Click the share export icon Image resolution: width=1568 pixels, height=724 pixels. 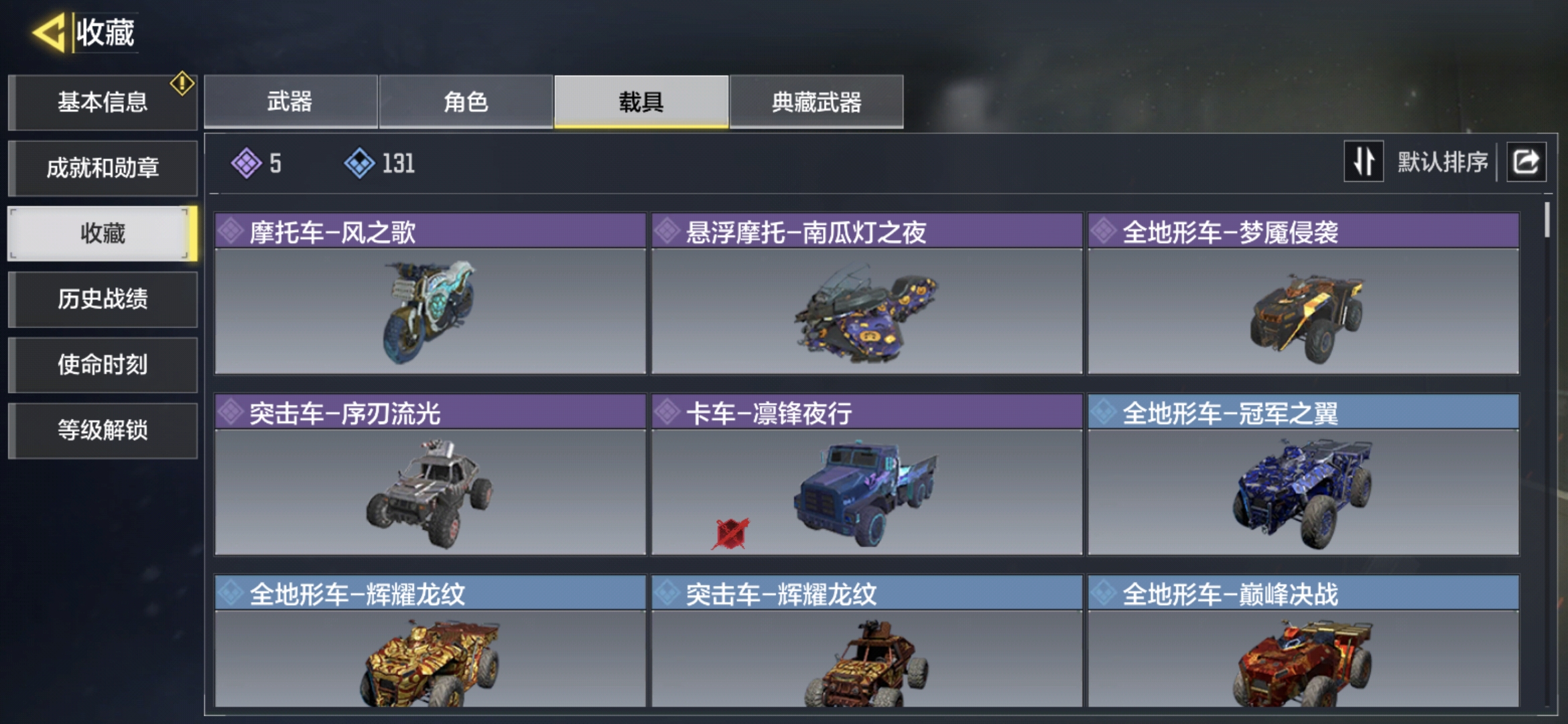(1526, 162)
